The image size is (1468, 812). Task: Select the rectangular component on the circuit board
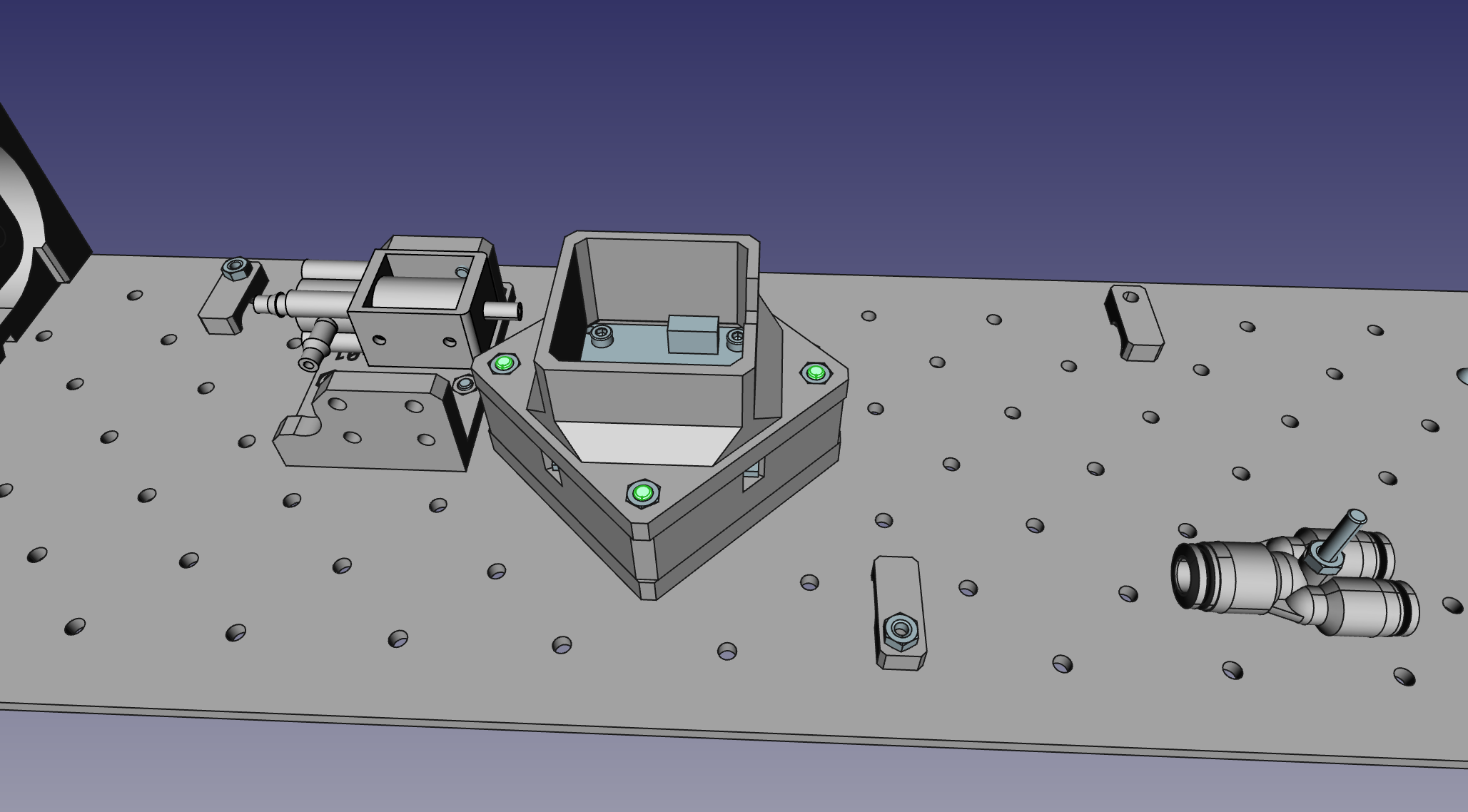click(x=692, y=335)
